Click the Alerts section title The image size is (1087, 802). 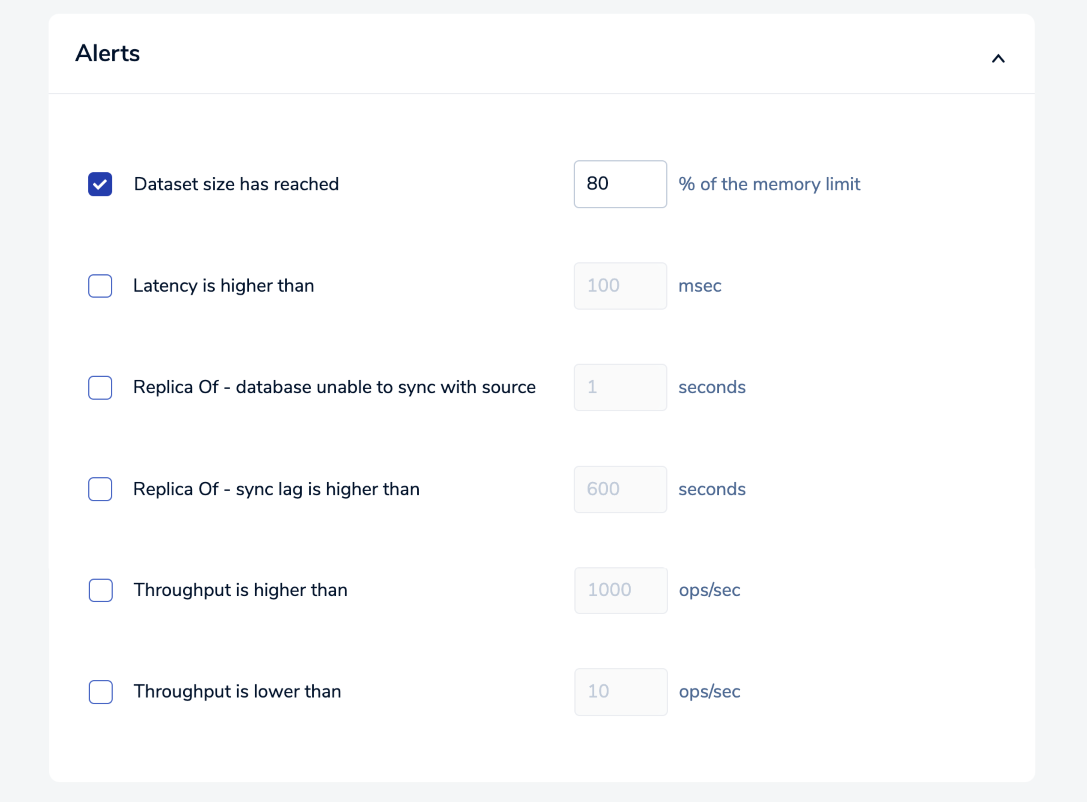point(108,54)
